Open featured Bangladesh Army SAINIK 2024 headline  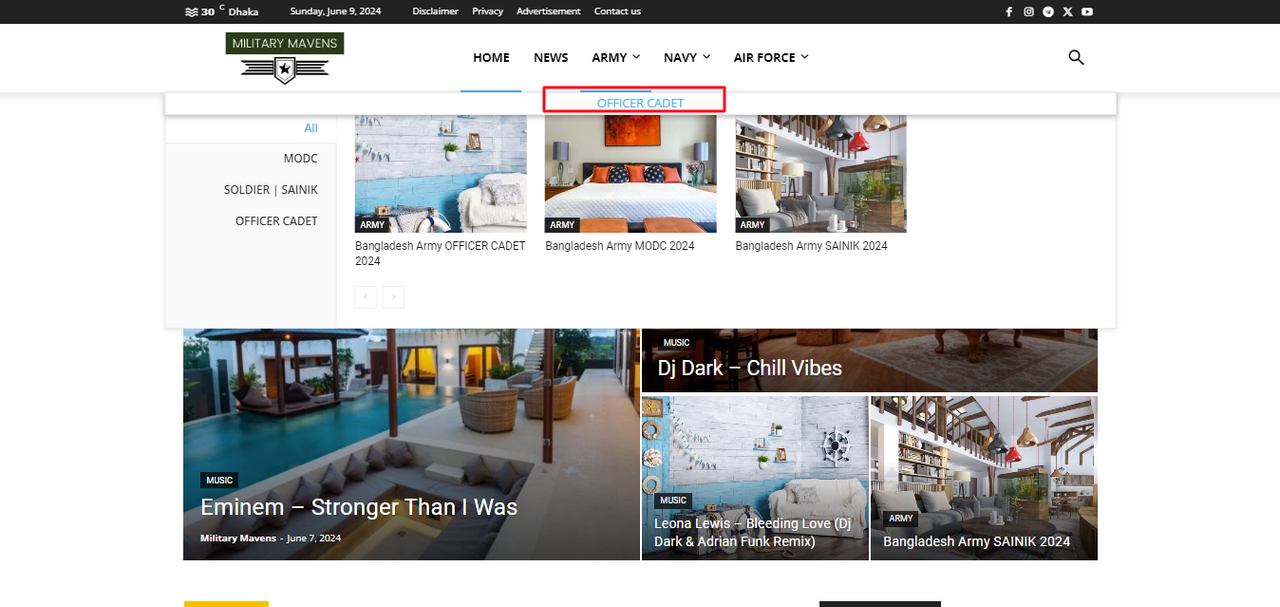(976, 542)
